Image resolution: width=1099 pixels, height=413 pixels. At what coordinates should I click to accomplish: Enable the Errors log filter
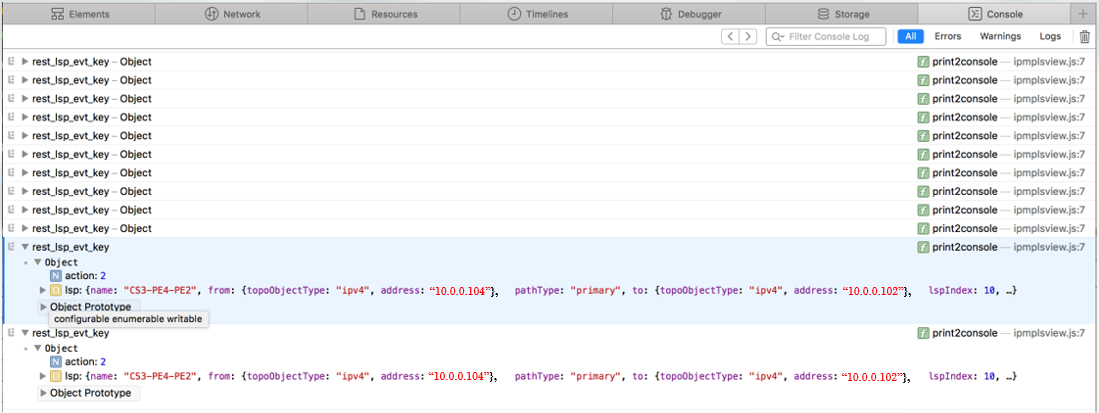point(947,36)
